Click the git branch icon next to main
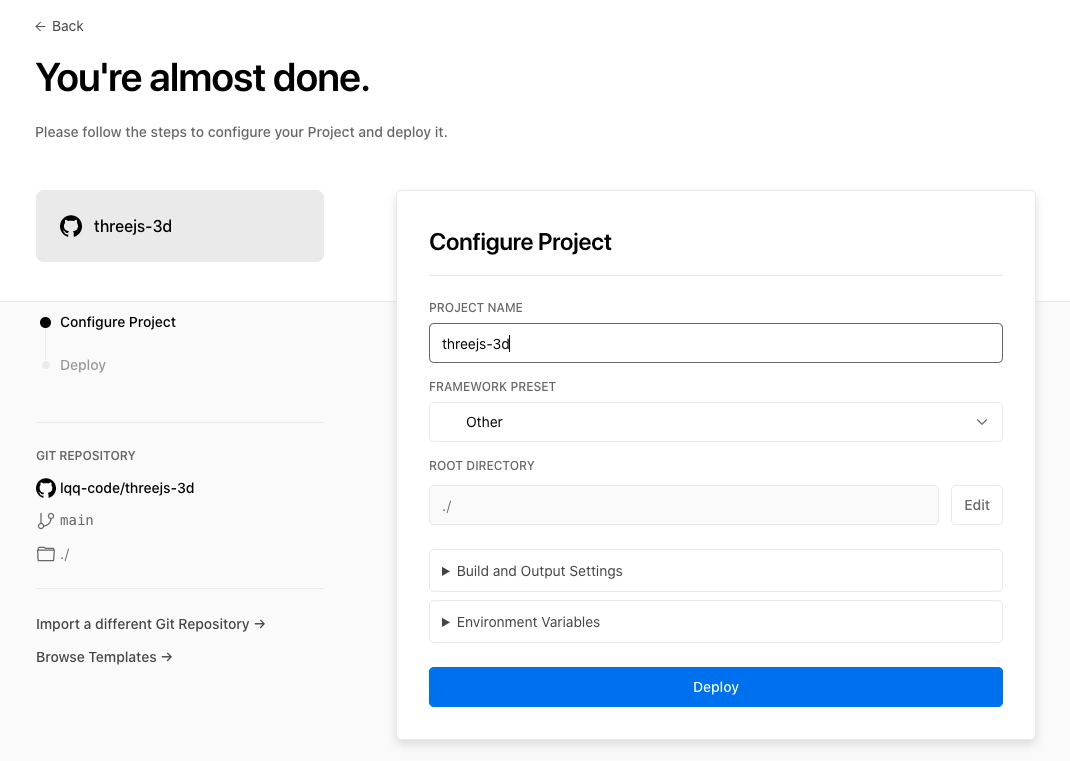The height and width of the screenshot is (761, 1070). pyautogui.click(x=46, y=520)
